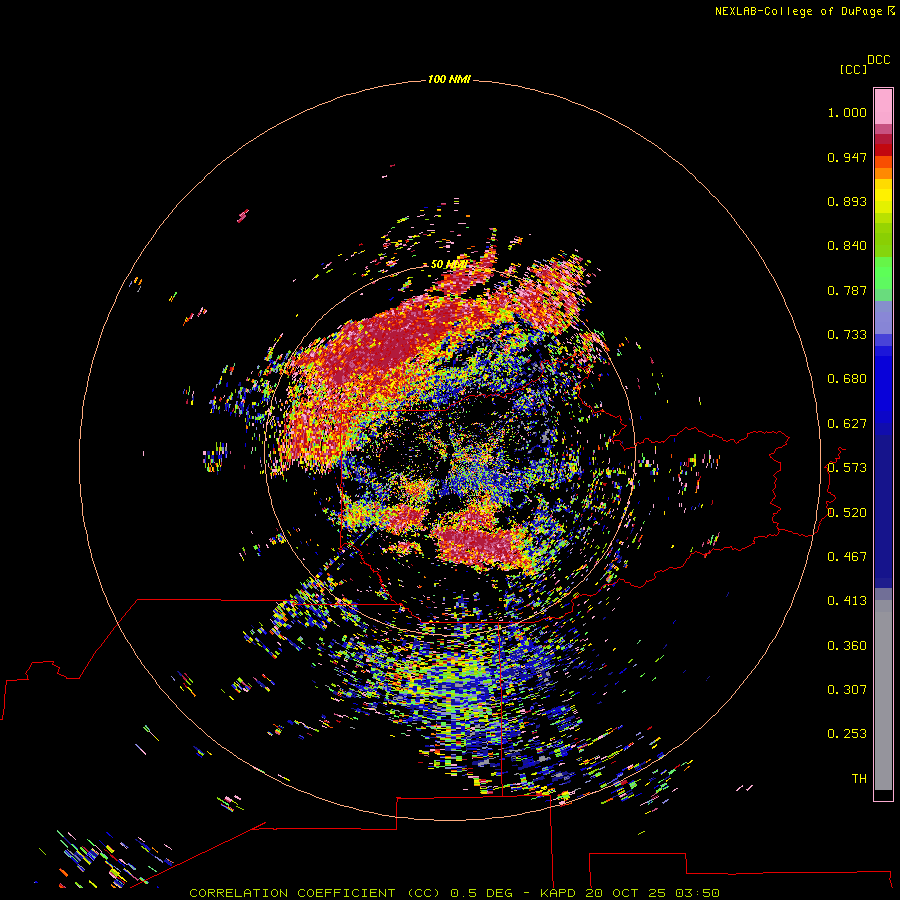
Task: Click the 0.467 legend value
Action: pyautogui.click(x=847, y=557)
